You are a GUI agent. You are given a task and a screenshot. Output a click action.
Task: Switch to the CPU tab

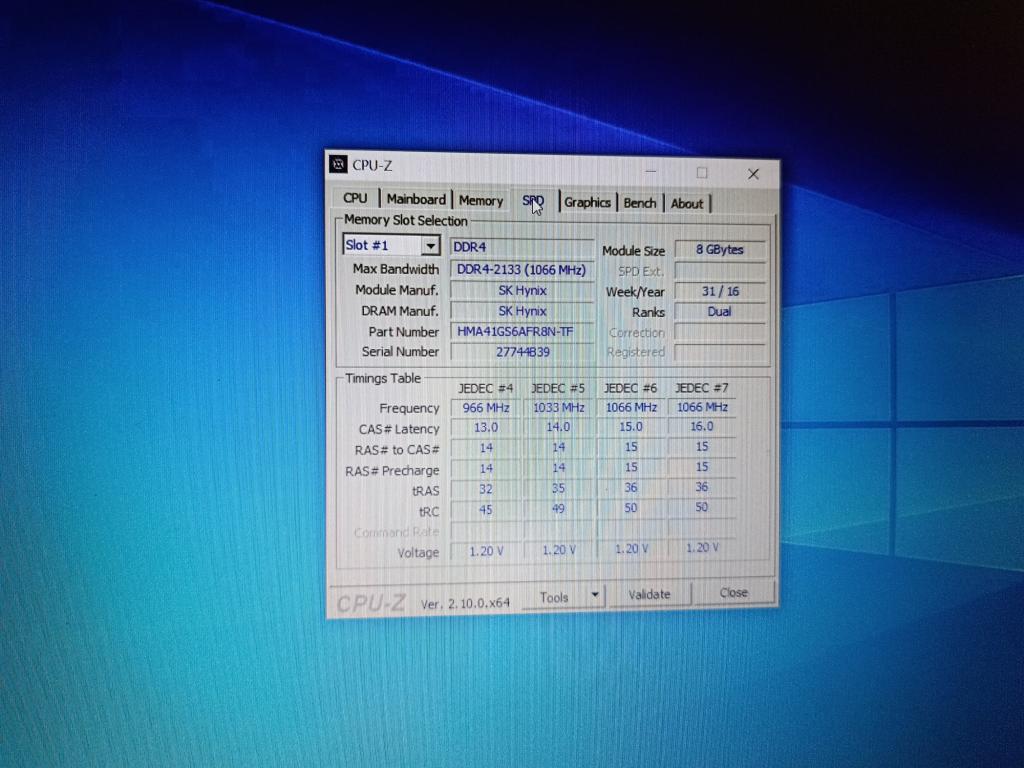click(355, 199)
